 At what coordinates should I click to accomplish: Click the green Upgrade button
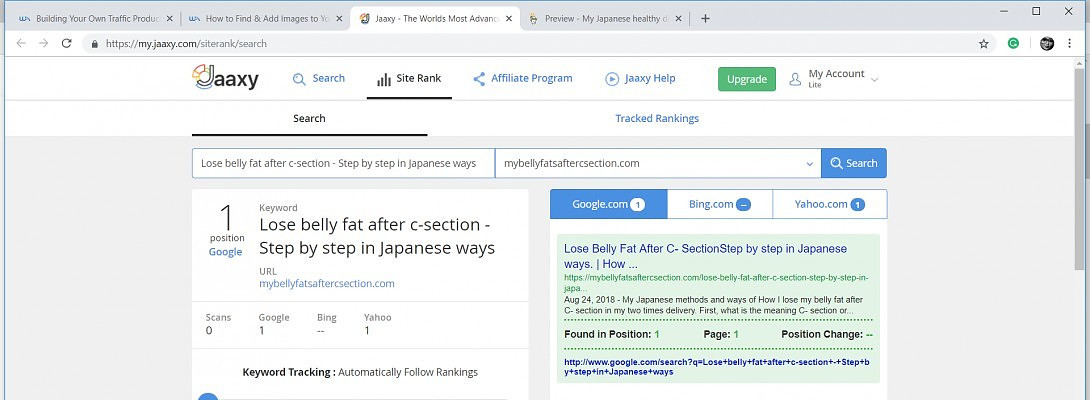[x=746, y=79]
